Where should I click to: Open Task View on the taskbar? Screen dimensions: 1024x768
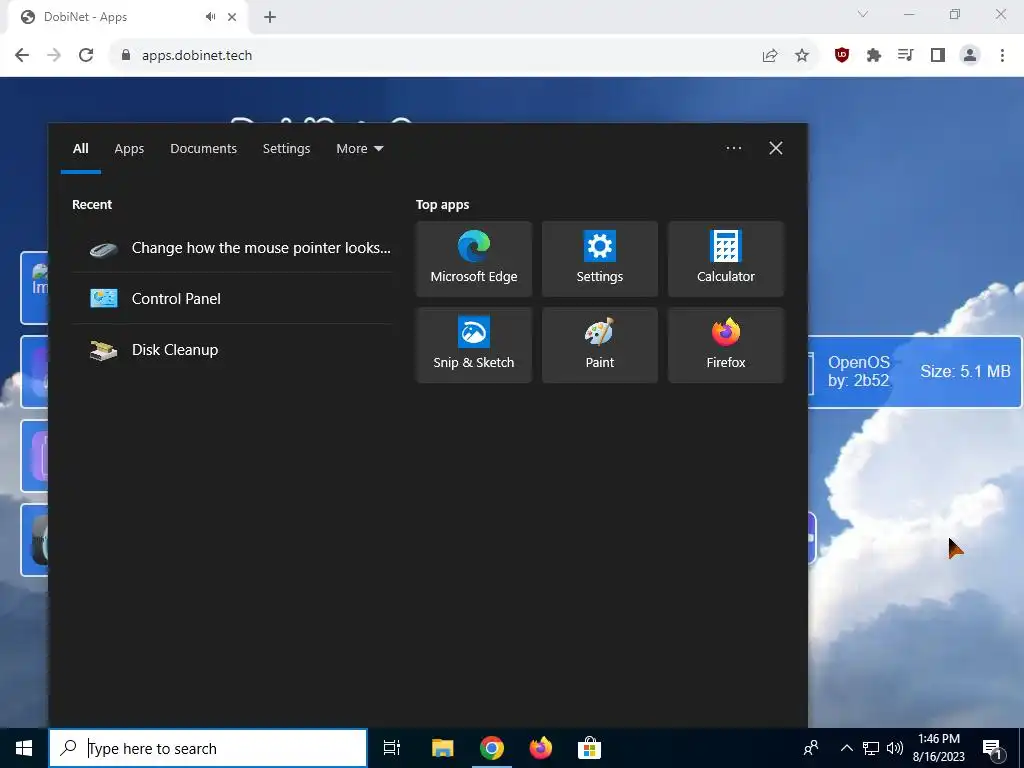pos(392,748)
